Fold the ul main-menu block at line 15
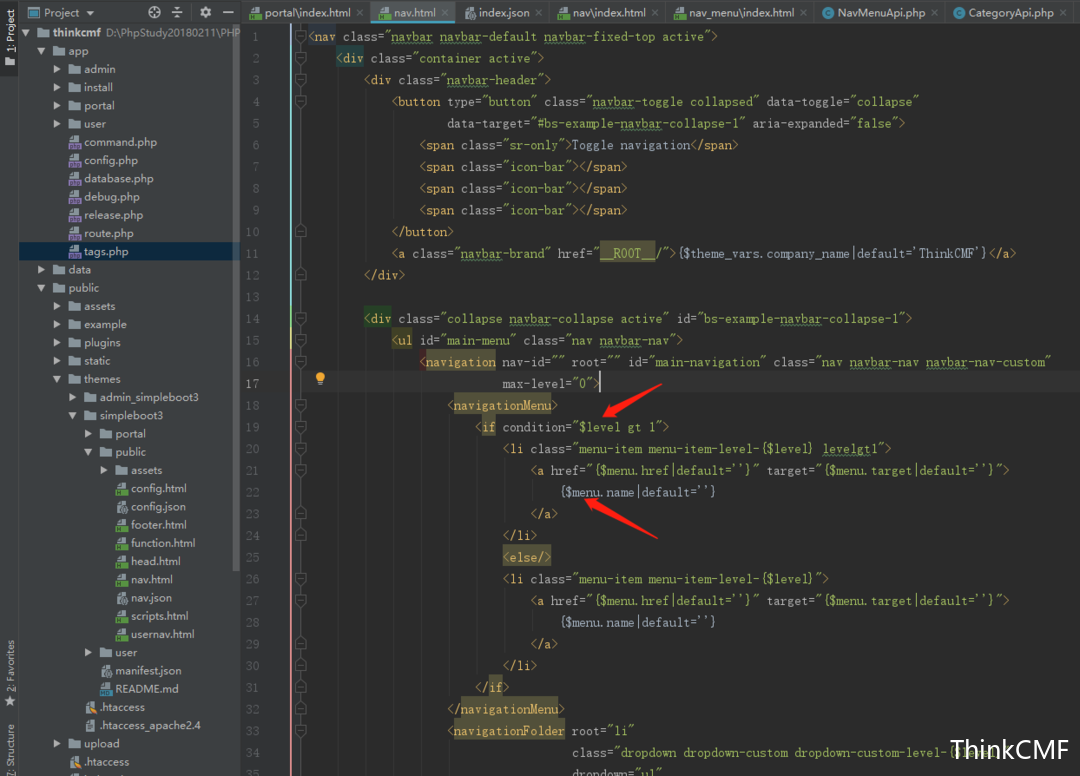1080x776 pixels. 301,340
